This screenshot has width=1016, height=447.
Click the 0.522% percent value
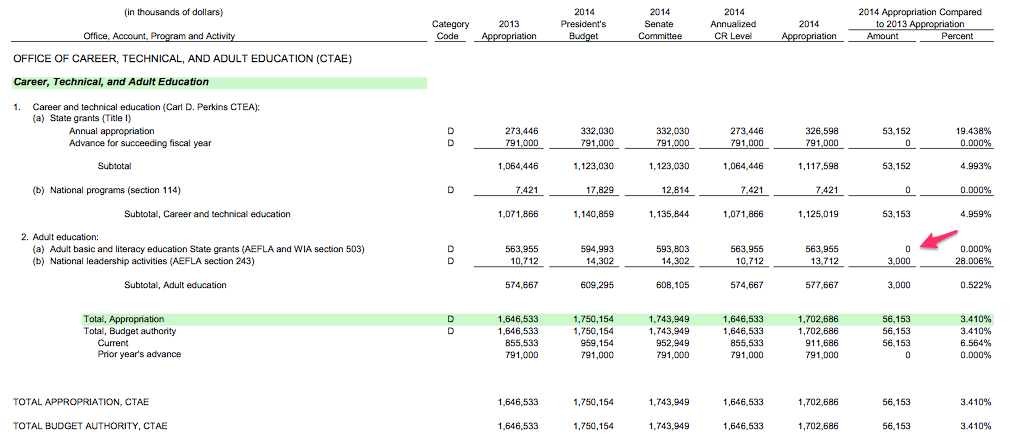(975, 284)
